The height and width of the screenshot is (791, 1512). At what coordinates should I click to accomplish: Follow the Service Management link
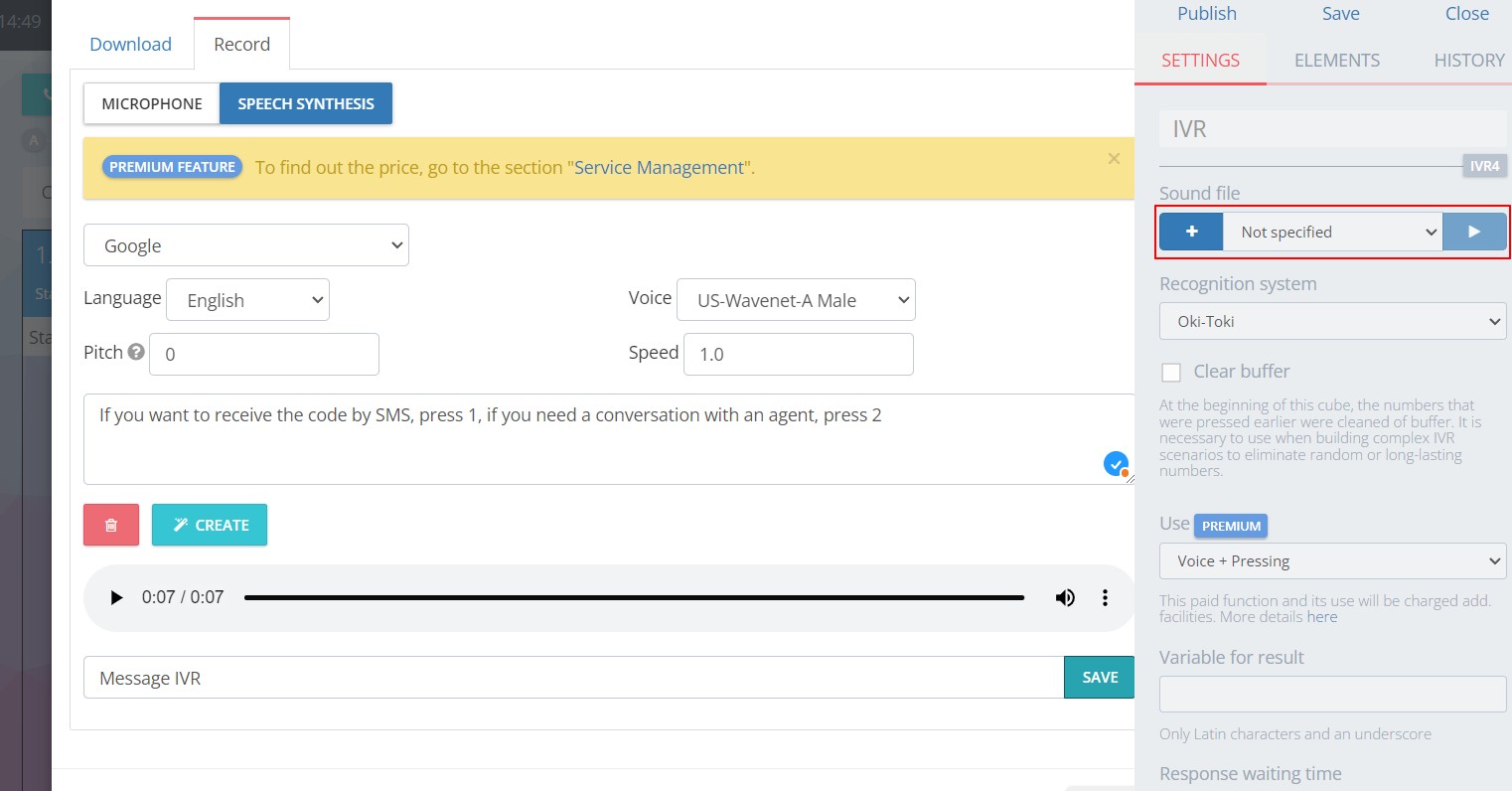(x=659, y=167)
